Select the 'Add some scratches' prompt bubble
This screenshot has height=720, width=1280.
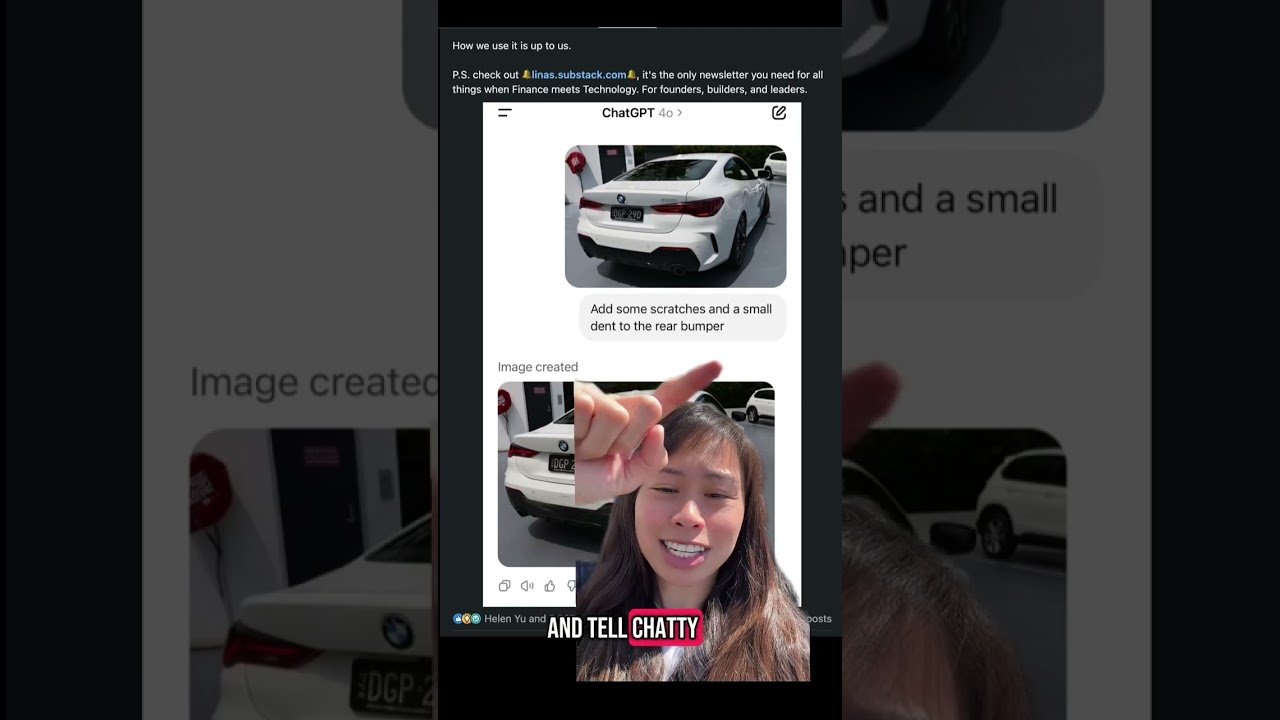682,318
